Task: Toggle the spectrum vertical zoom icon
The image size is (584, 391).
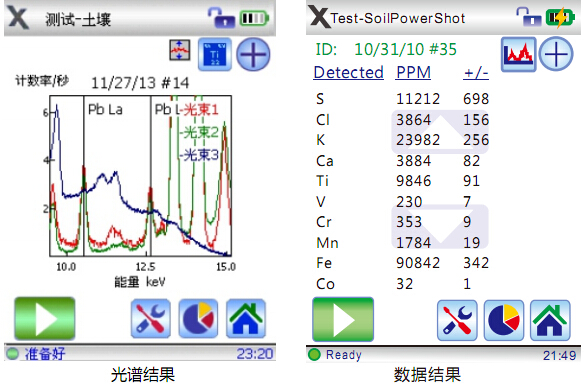Action: tap(180, 50)
